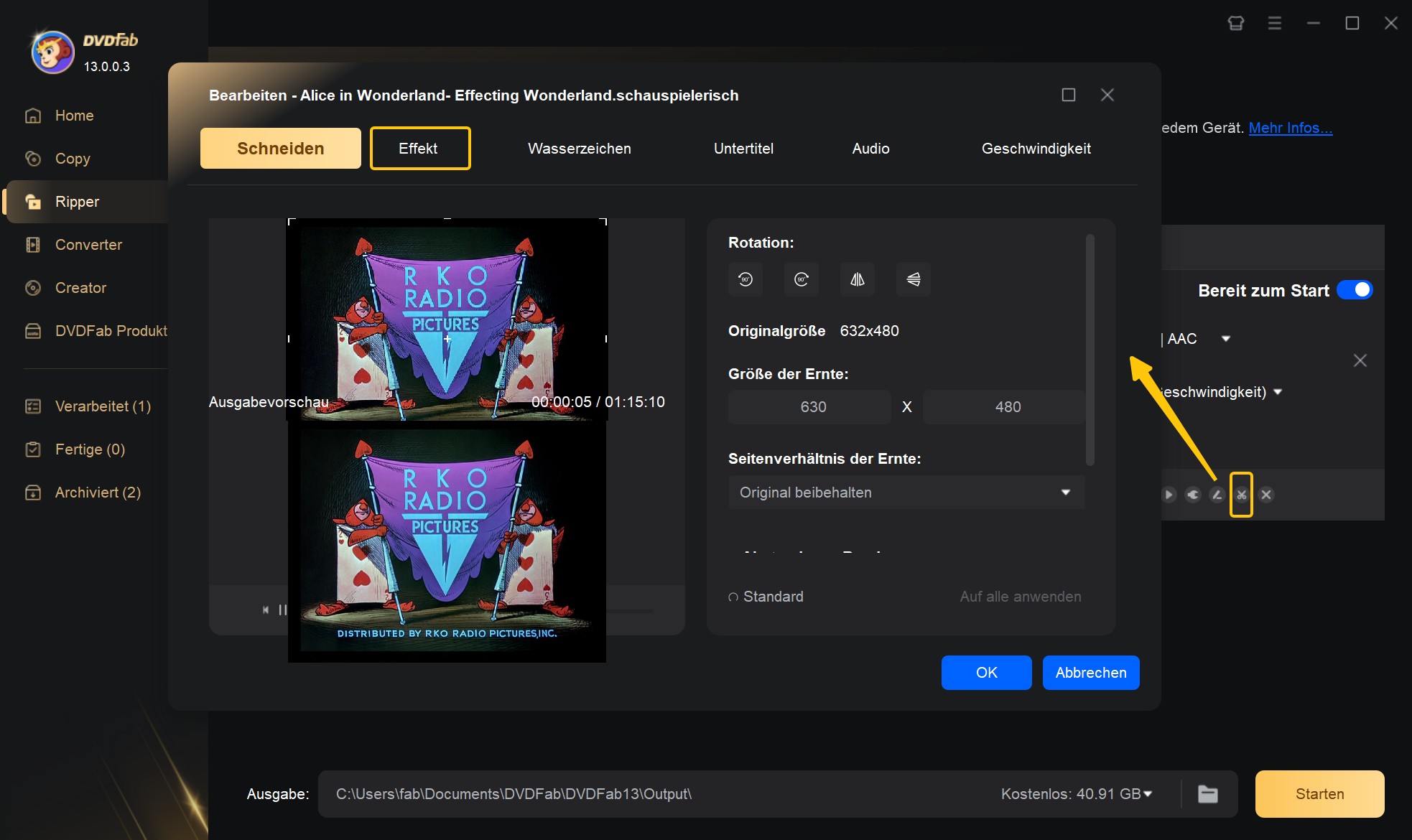
Task: Click the scissors/cut icon in playback bar
Action: click(x=1239, y=494)
